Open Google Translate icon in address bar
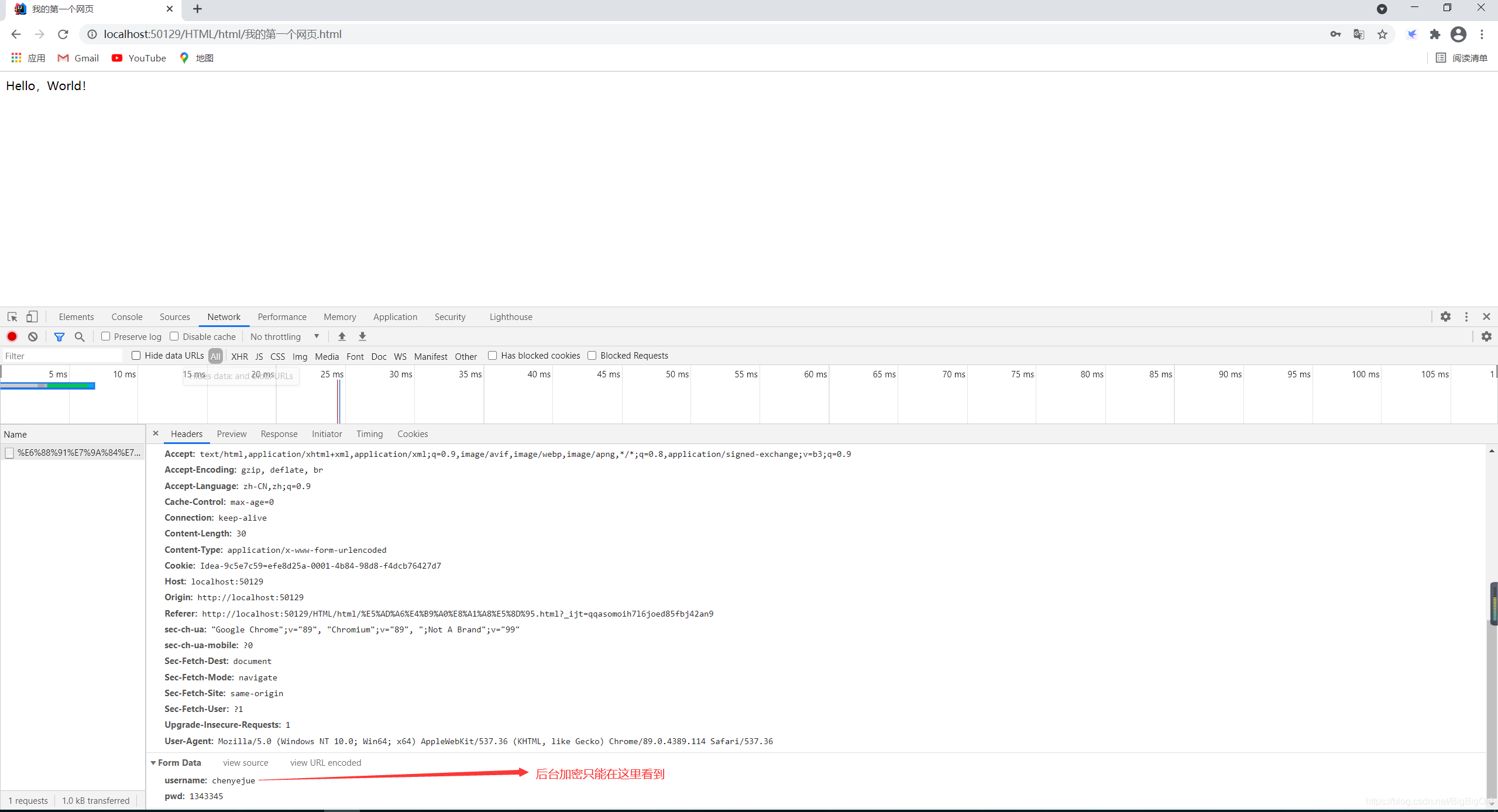Screen dimensions: 1498x812 pos(1359,35)
